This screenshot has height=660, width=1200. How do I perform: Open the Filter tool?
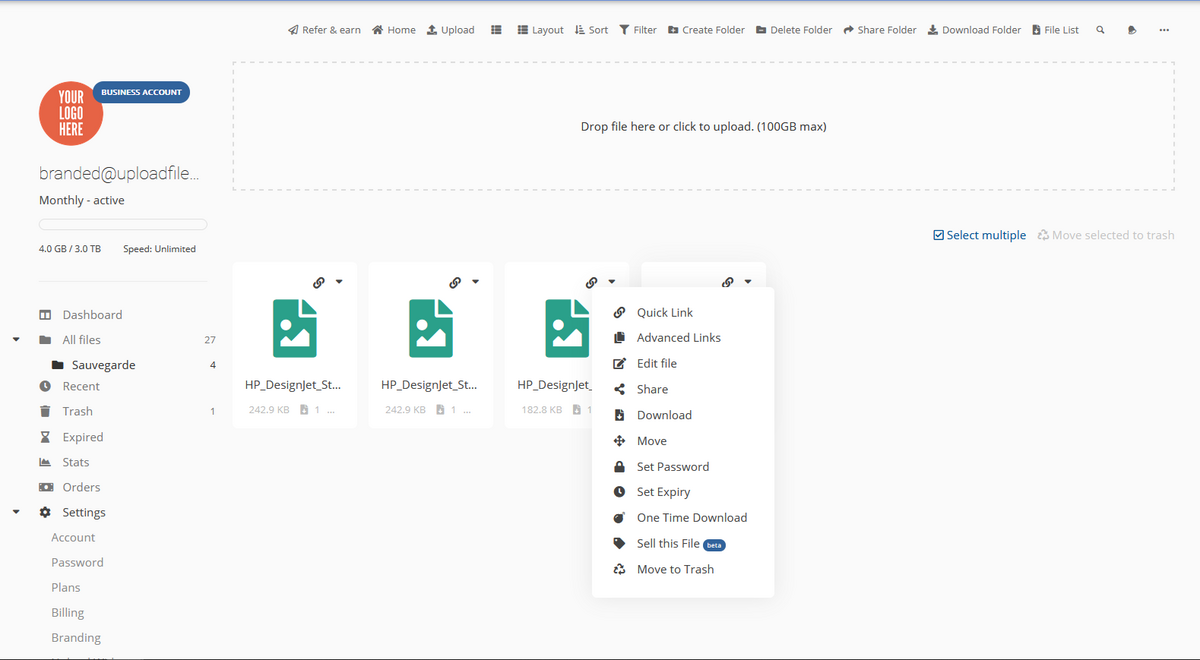pos(638,30)
